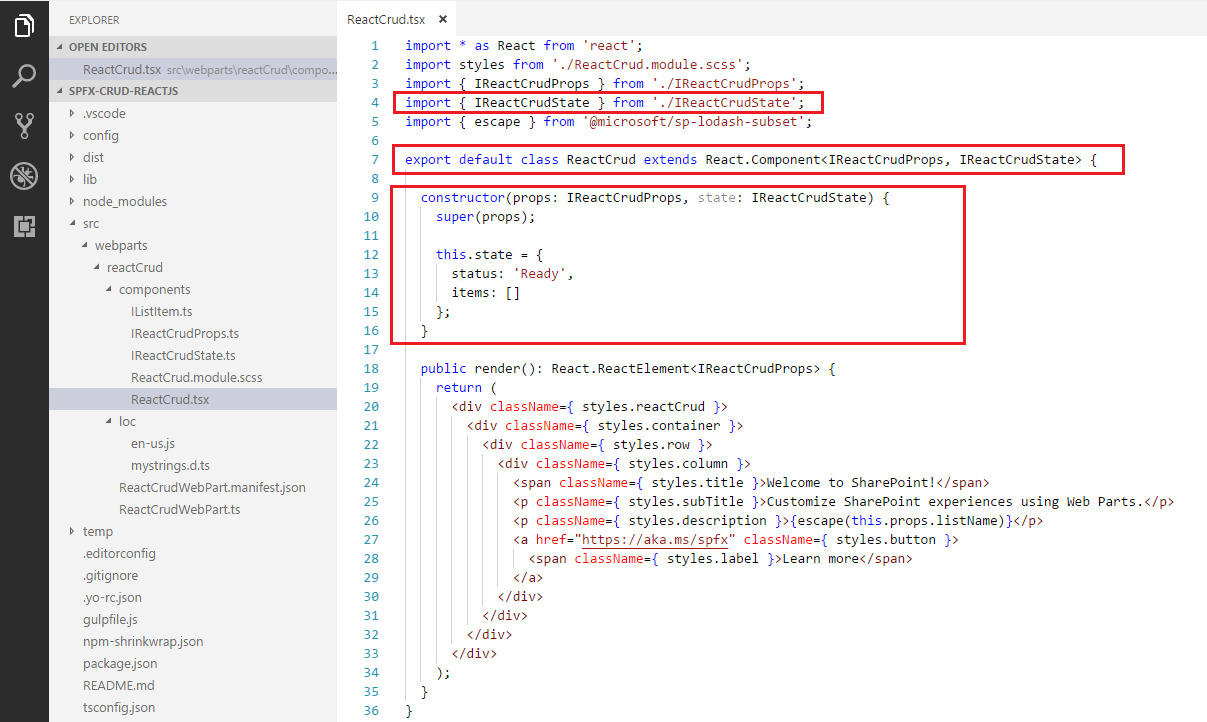Select ReactCrud.tsx under Open Editors
The image size is (1207, 722).
121,69
